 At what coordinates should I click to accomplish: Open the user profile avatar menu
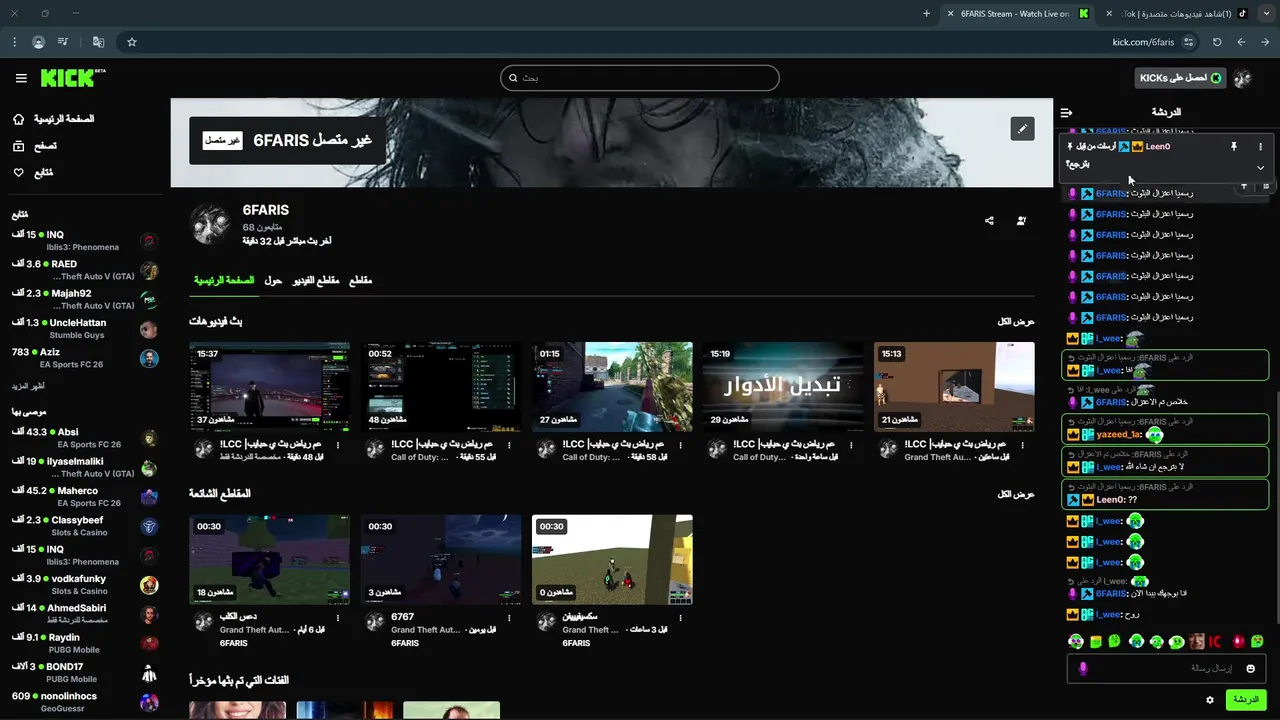tap(1243, 78)
